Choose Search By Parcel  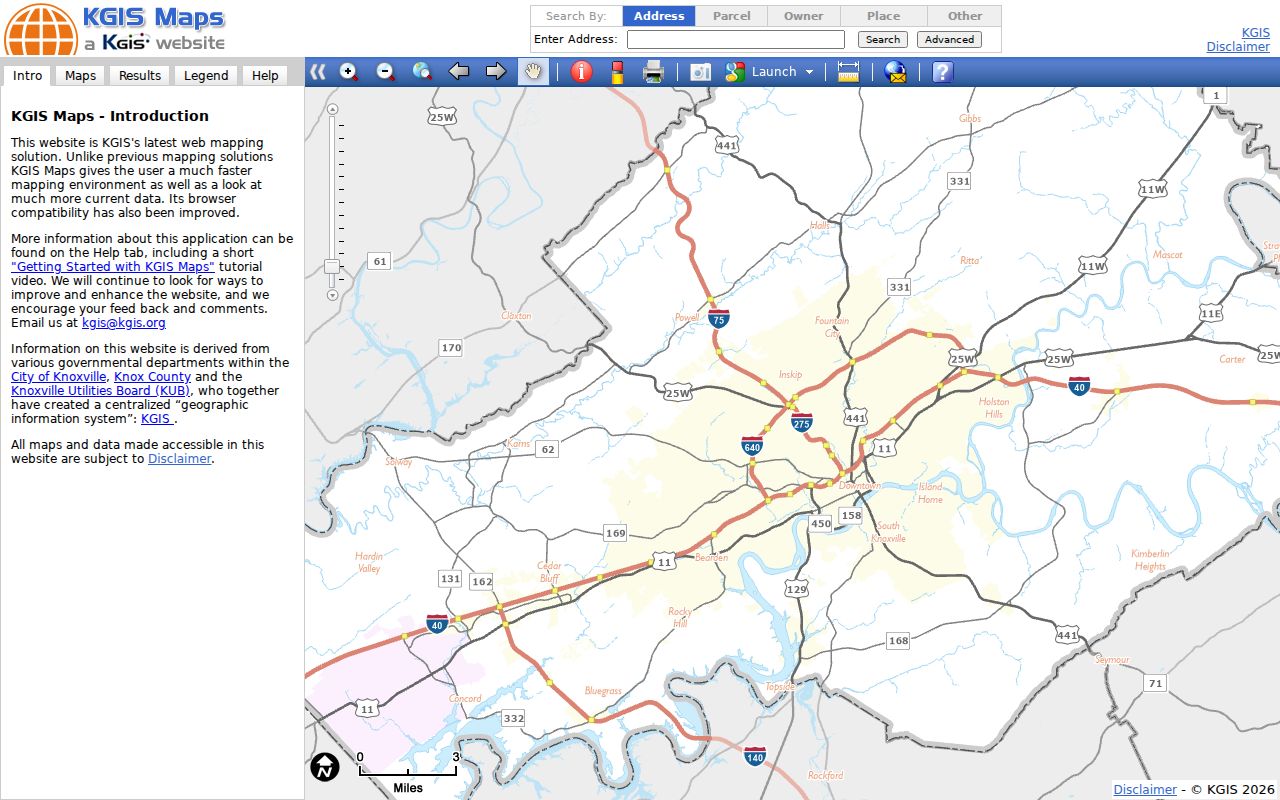(732, 16)
